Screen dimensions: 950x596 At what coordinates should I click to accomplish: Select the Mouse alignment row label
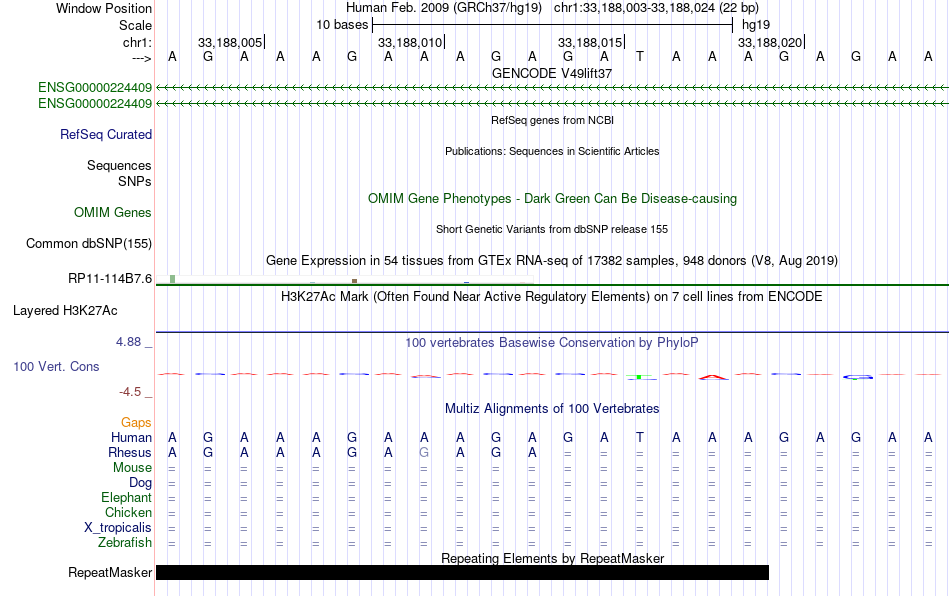coord(132,468)
